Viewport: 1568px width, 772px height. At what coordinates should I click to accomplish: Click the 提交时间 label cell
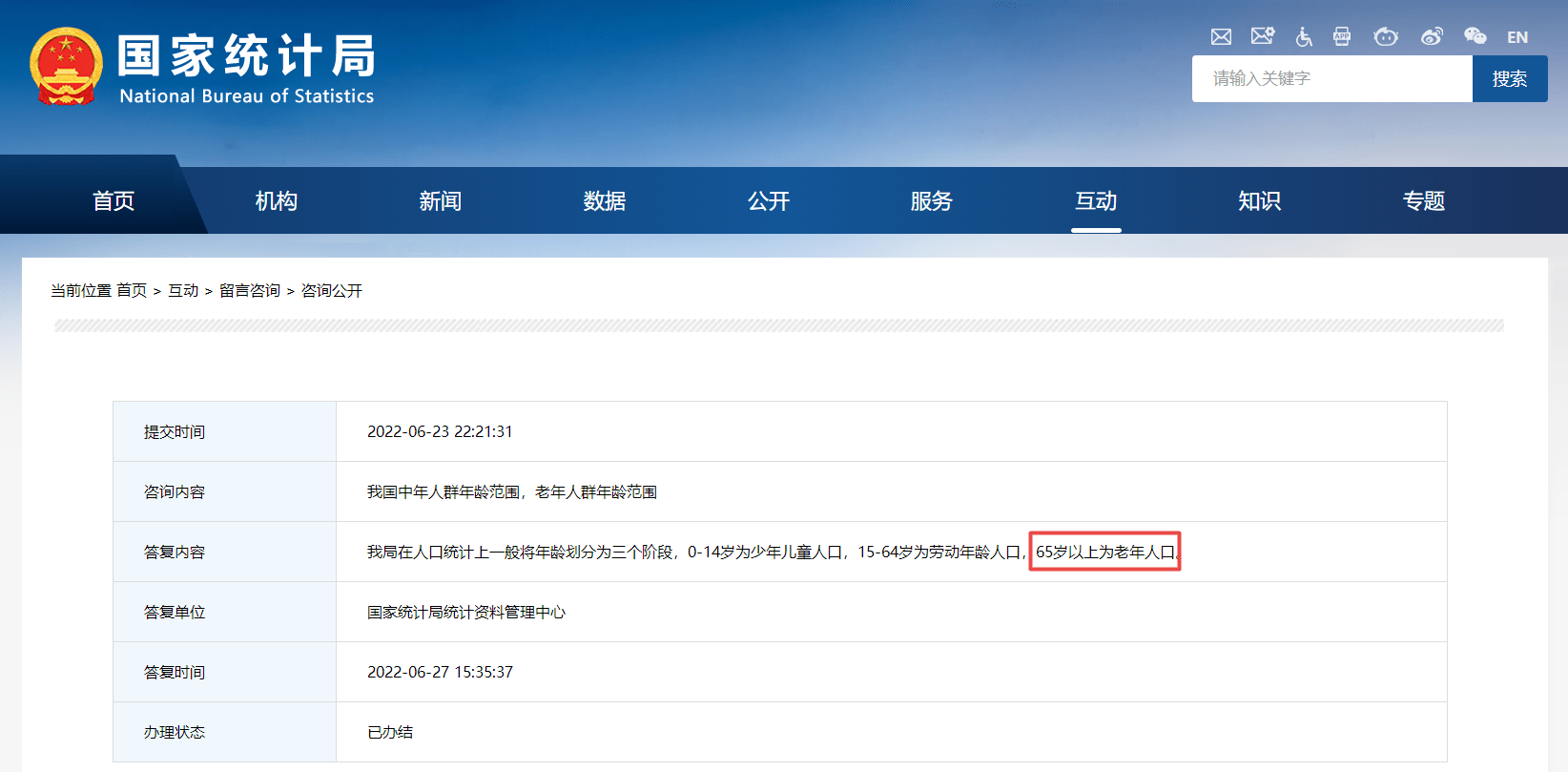(225, 431)
